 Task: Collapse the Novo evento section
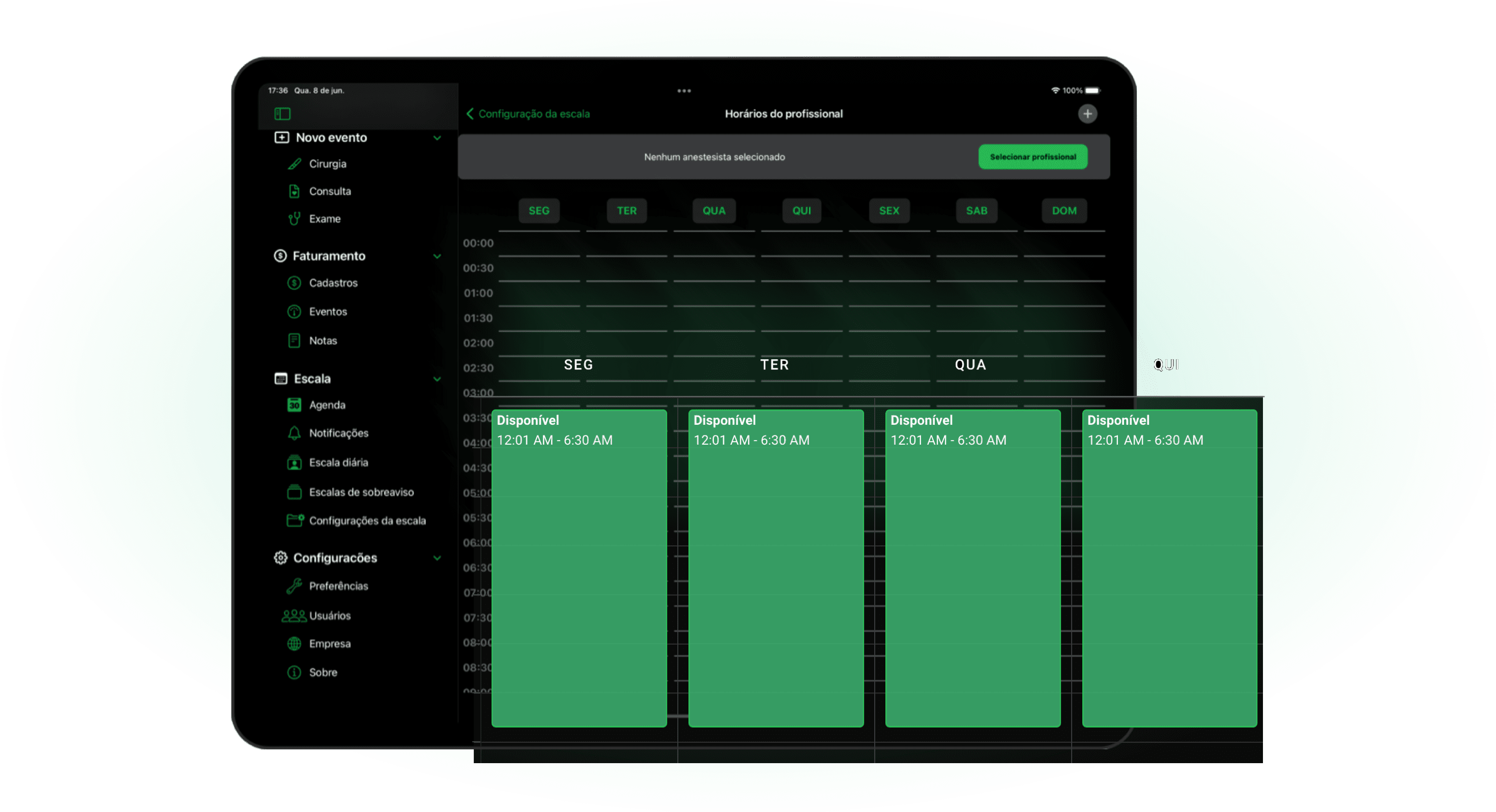coord(437,138)
